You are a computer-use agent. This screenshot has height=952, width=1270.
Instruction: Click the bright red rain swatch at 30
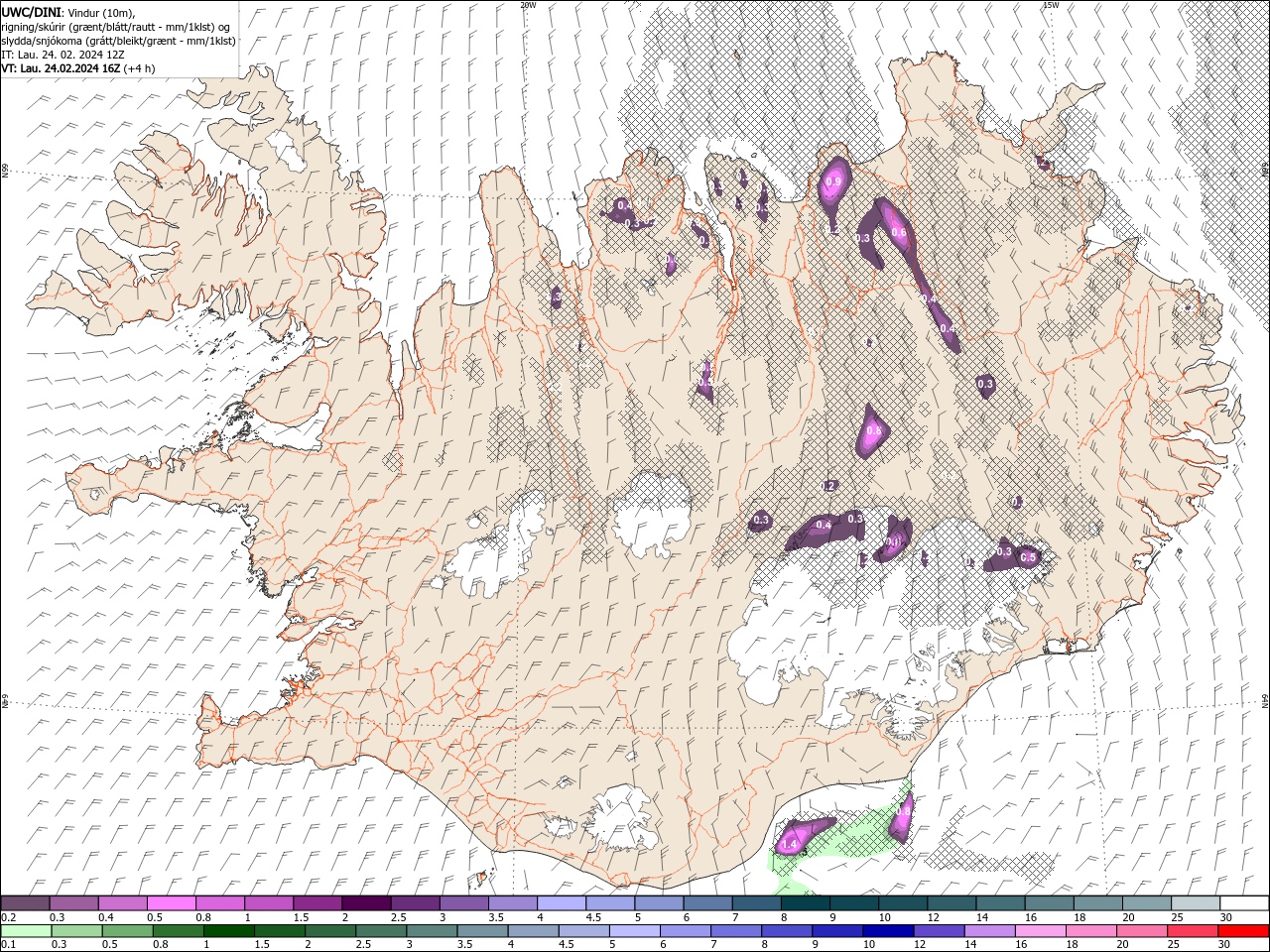pyautogui.click(x=1243, y=931)
